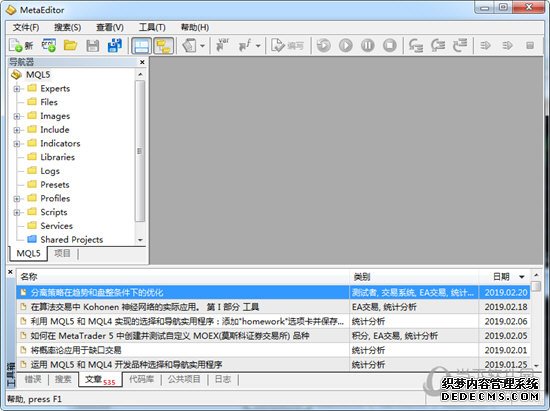Expand the Images folder
The height and width of the screenshot is (411, 550).
pyautogui.click(x=16, y=116)
